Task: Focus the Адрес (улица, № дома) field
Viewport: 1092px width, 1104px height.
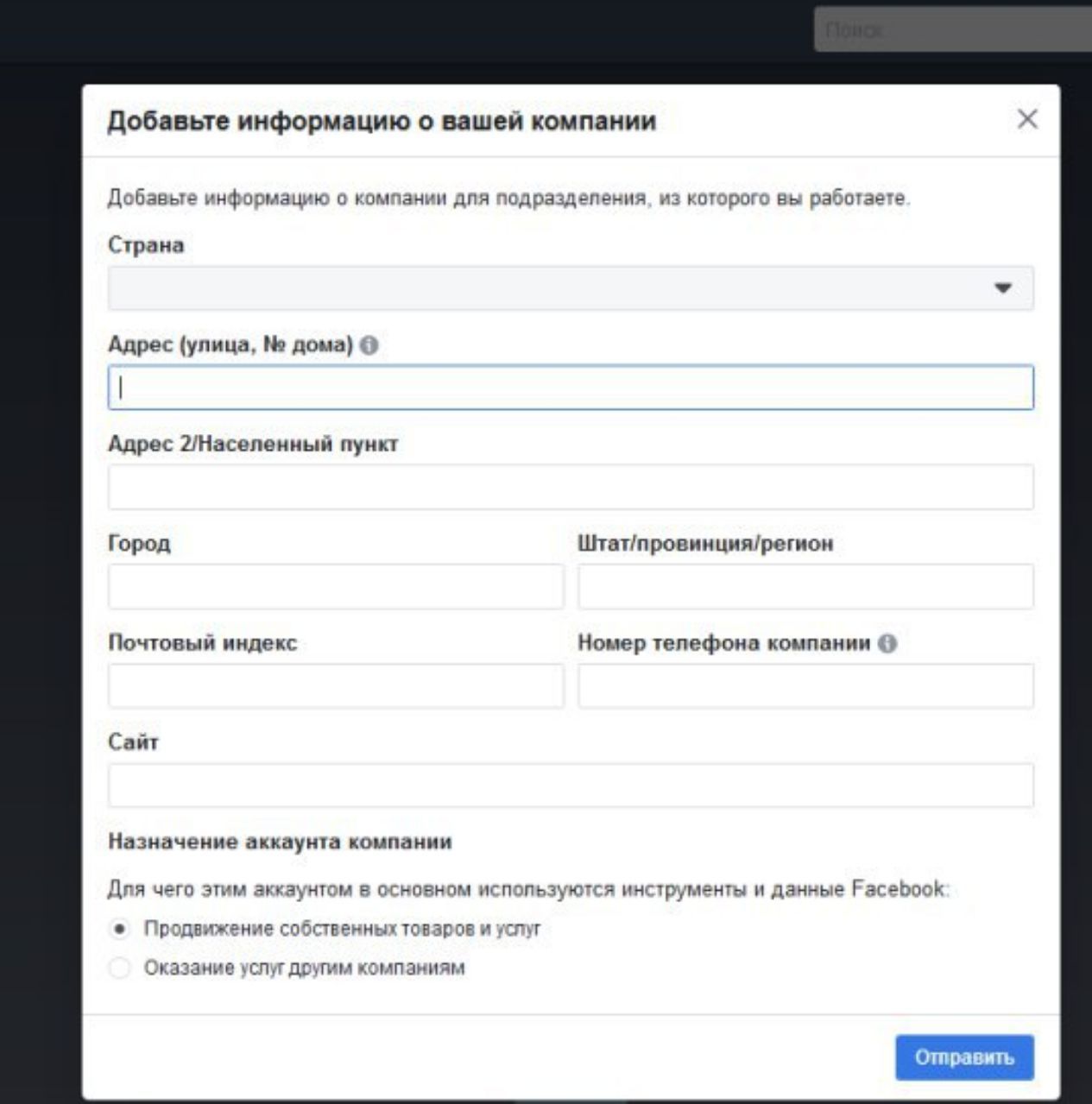Action: point(571,388)
